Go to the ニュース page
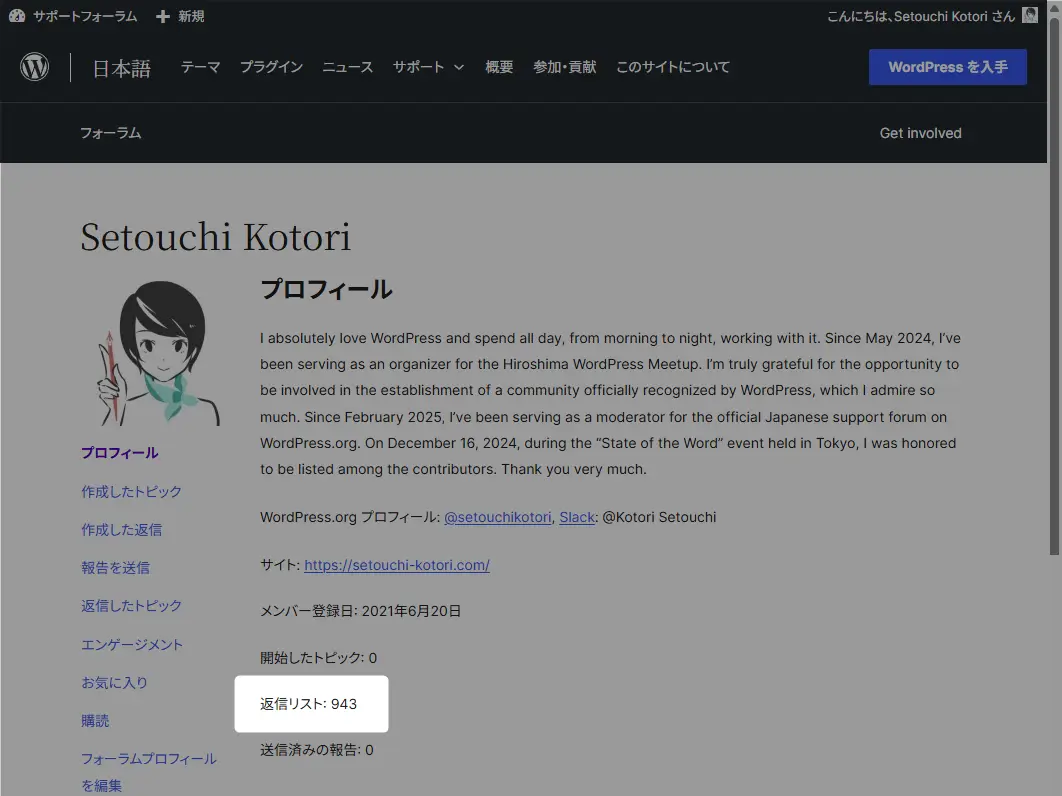The image size is (1062, 796). click(x=347, y=67)
